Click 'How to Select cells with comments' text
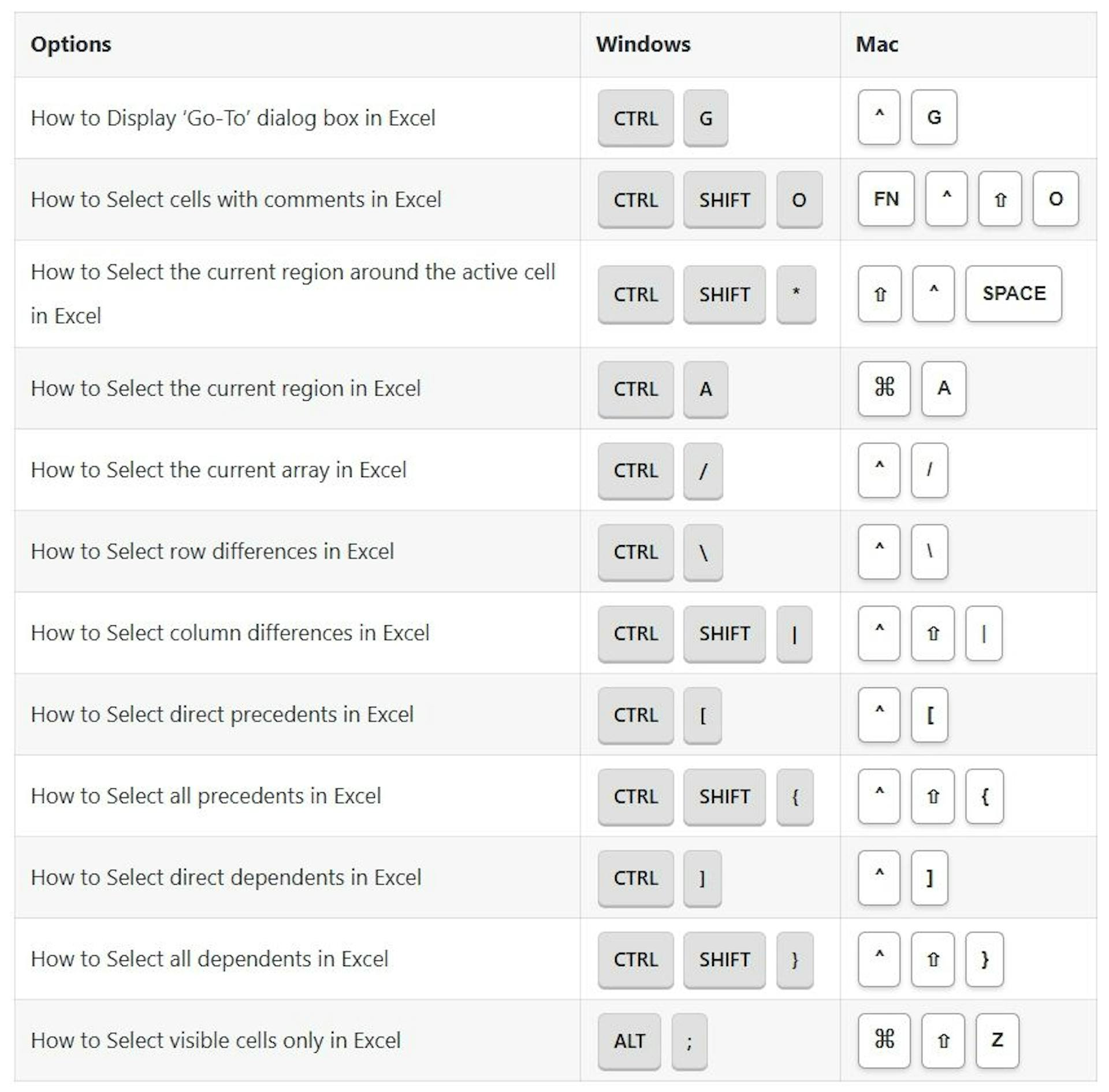Viewport: 1109px width, 1092px height. (x=236, y=200)
